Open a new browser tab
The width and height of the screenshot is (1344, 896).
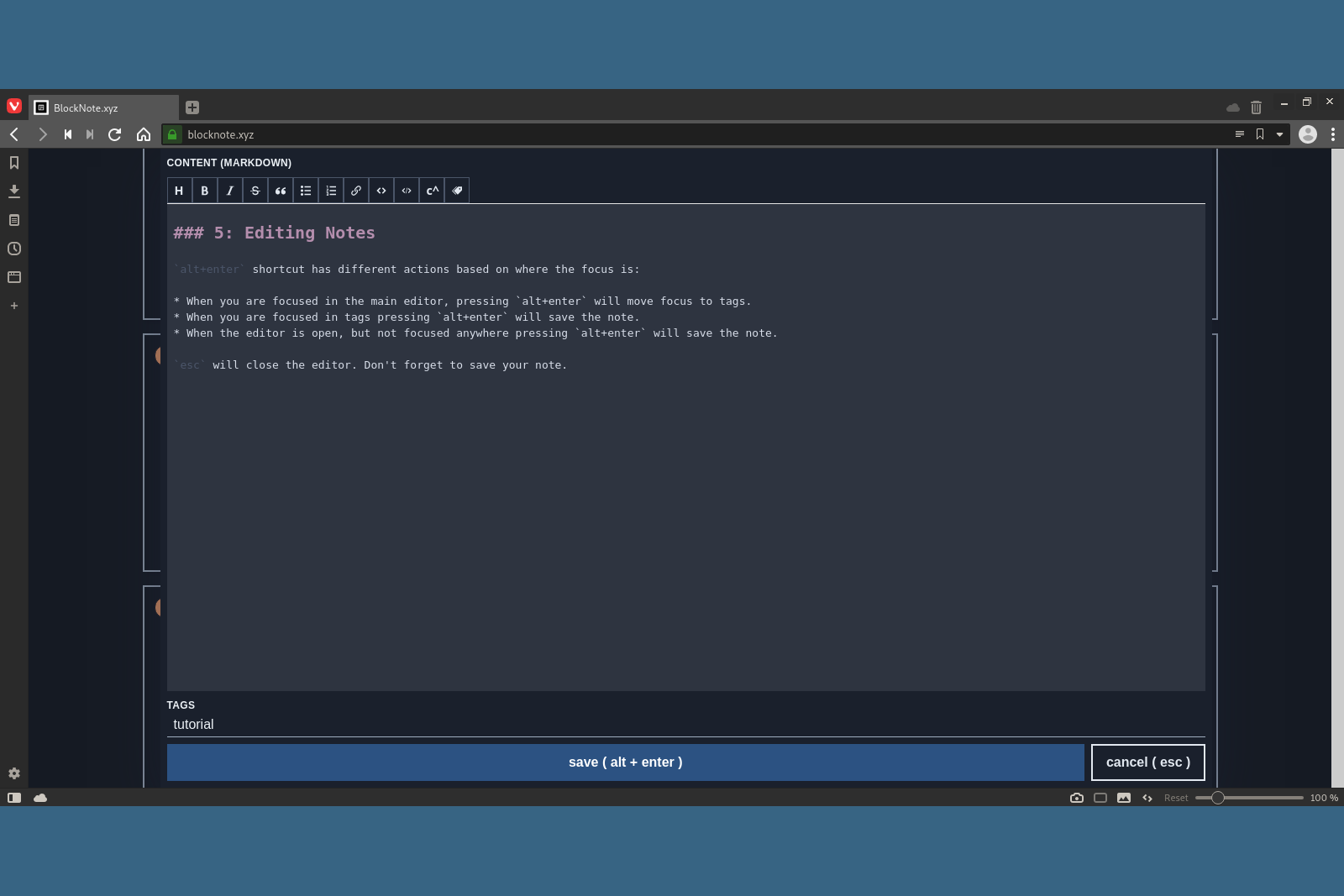(x=192, y=107)
